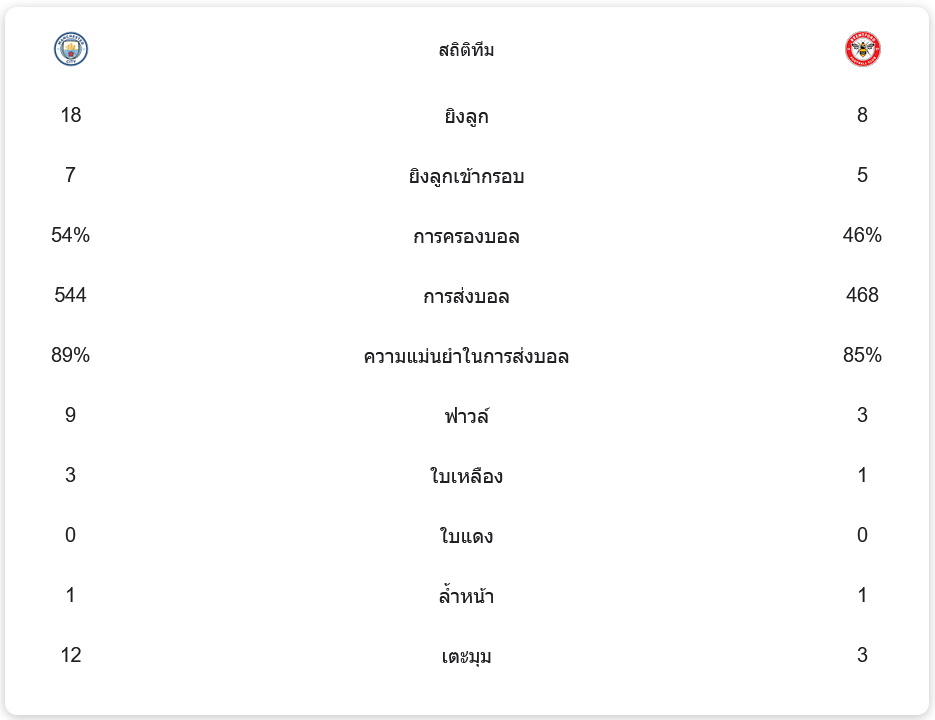Select Manchester City's 12 corners value
The image size is (935, 720).
tap(71, 656)
